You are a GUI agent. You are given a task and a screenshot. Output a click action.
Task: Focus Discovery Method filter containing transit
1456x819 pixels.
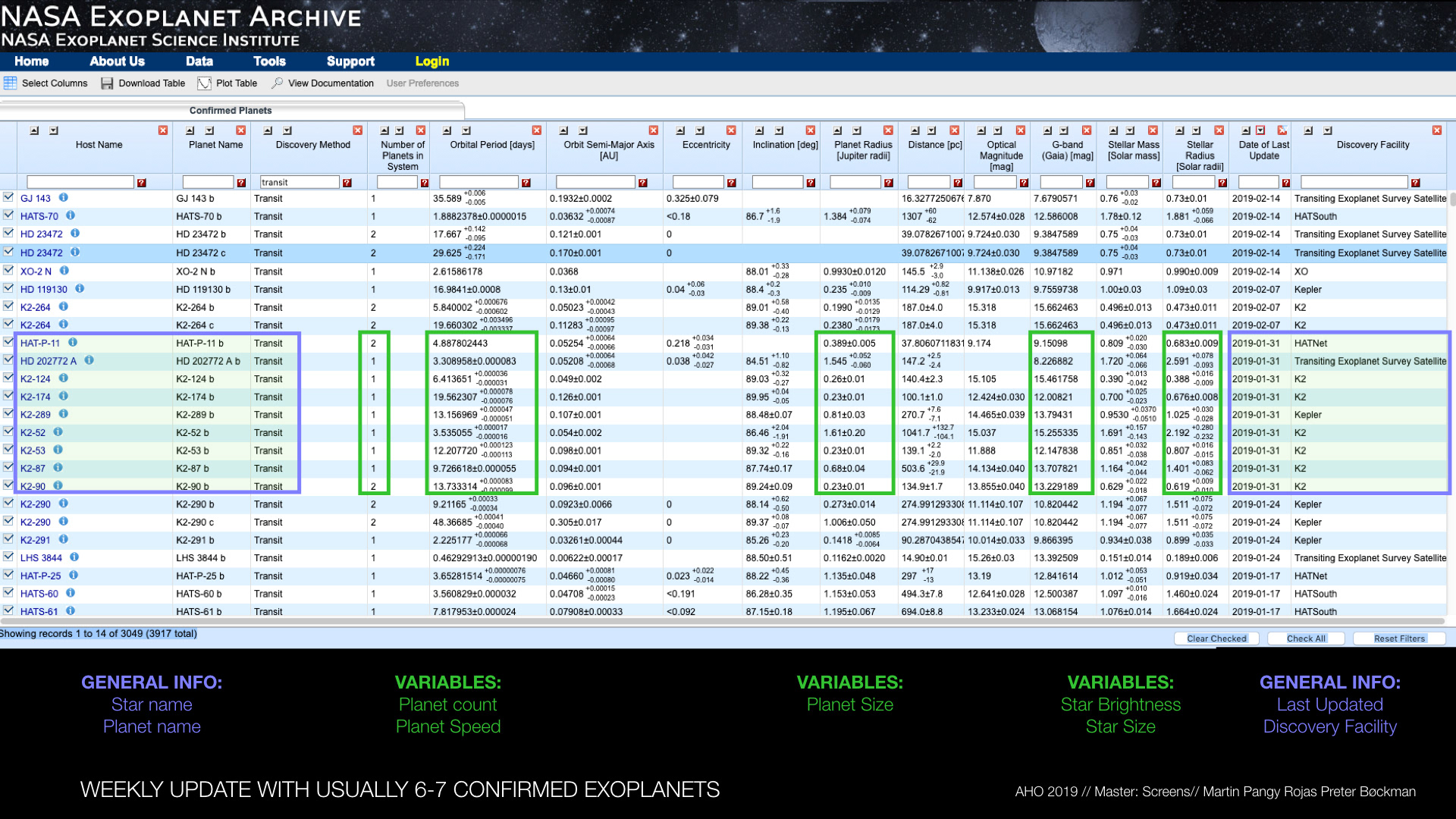[300, 182]
